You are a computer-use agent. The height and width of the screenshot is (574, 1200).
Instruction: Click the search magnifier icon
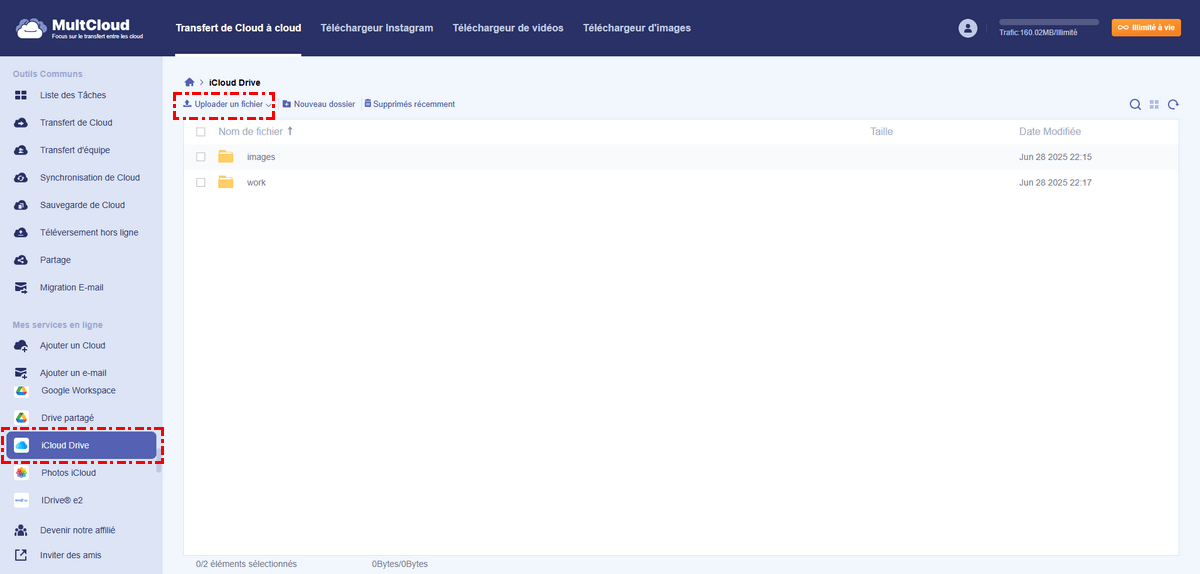click(1135, 104)
